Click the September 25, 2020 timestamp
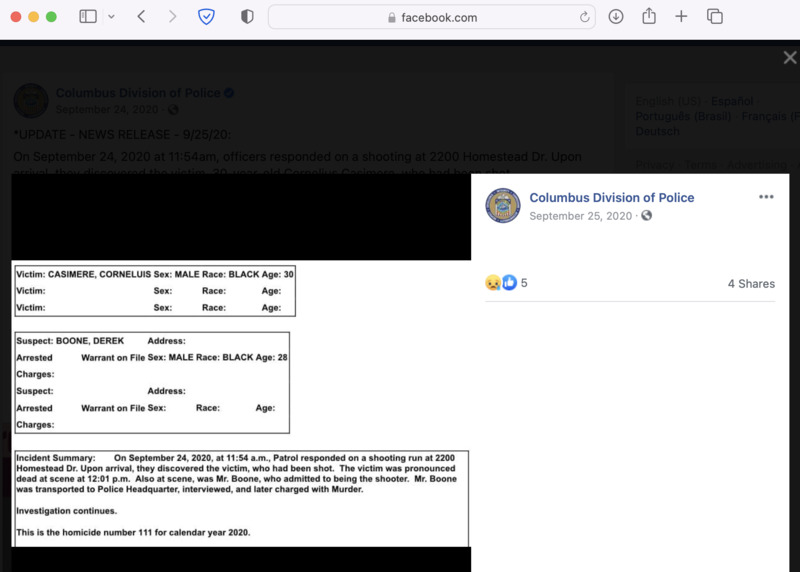Screen dimensions: 800x572 click(580, 216)
